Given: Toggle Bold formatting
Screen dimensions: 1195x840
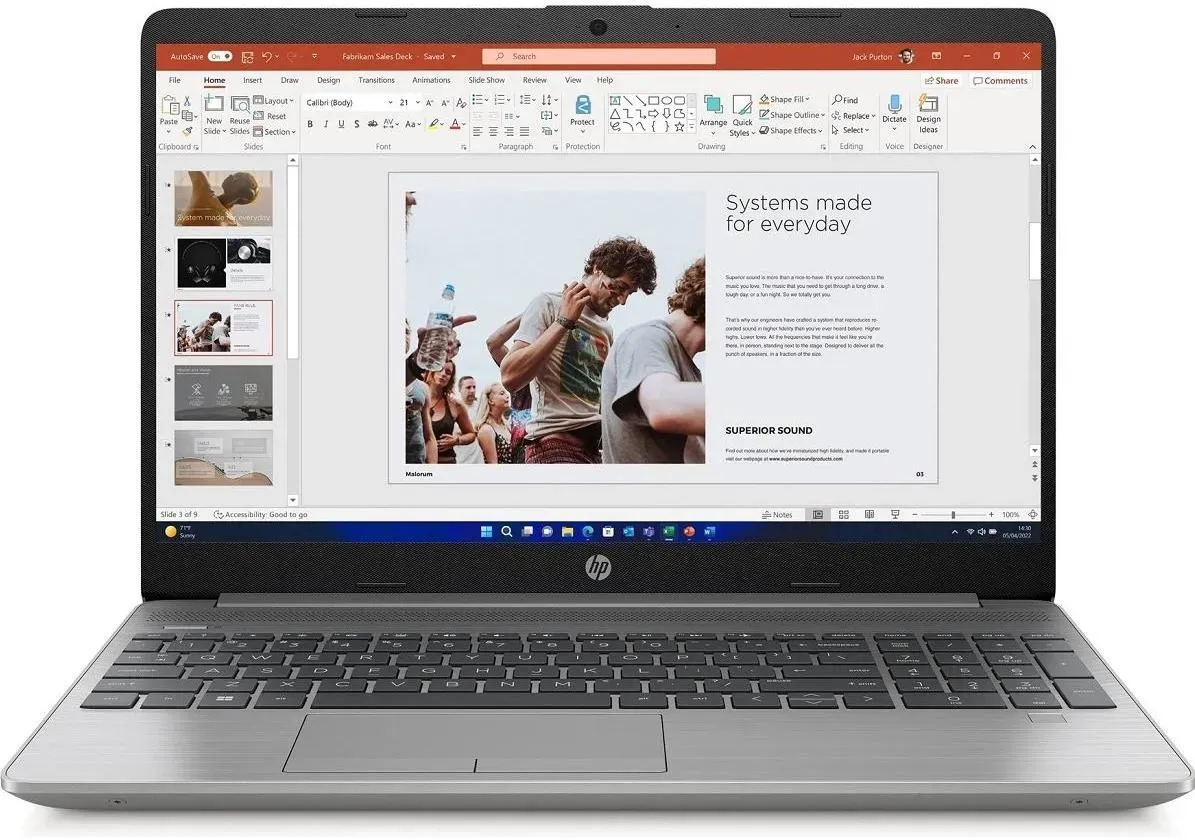Looking at the screenshot, I should pos(310,124).
